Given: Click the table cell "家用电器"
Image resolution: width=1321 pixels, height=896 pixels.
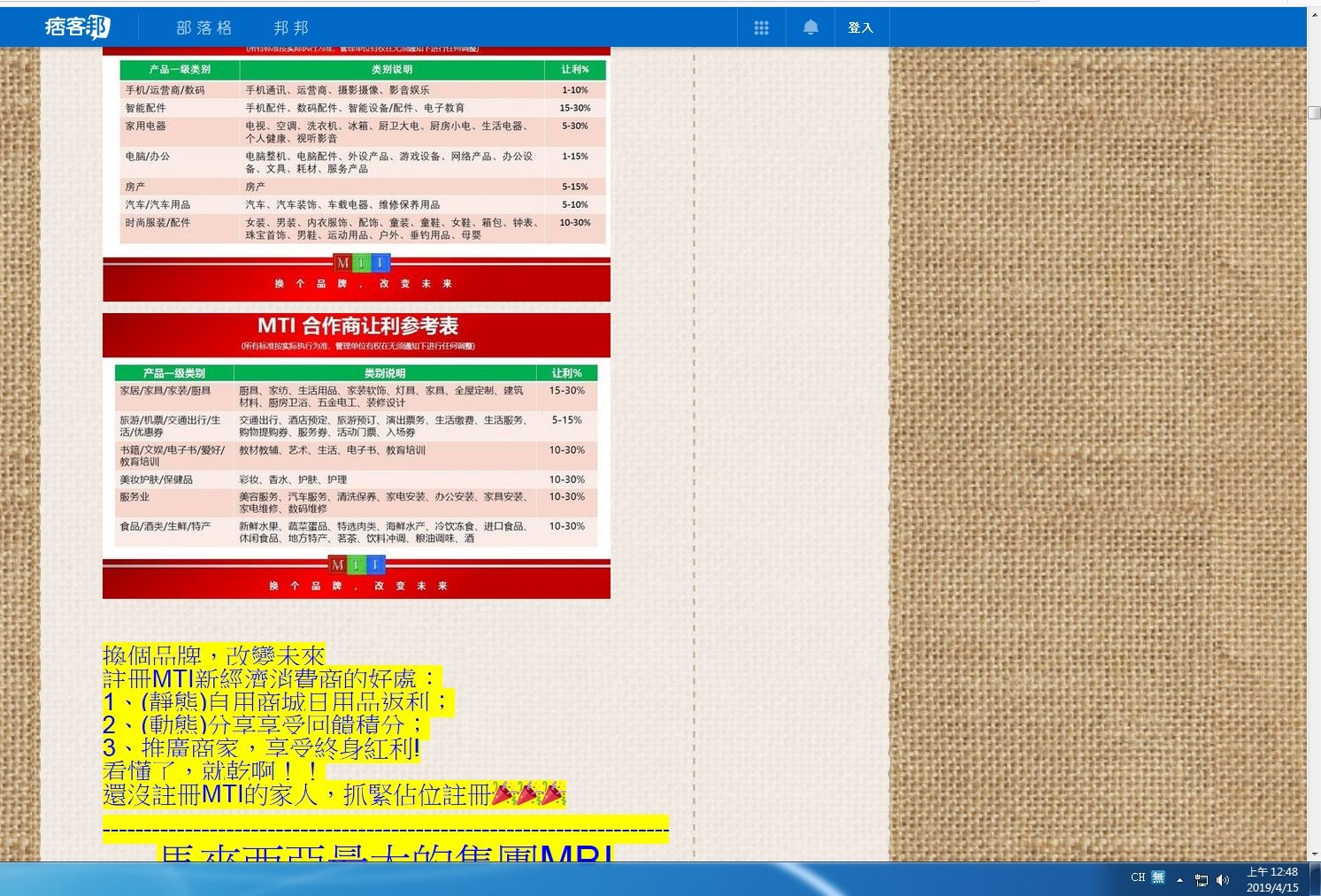Looking at the screenshot, I should pos(145,126).
